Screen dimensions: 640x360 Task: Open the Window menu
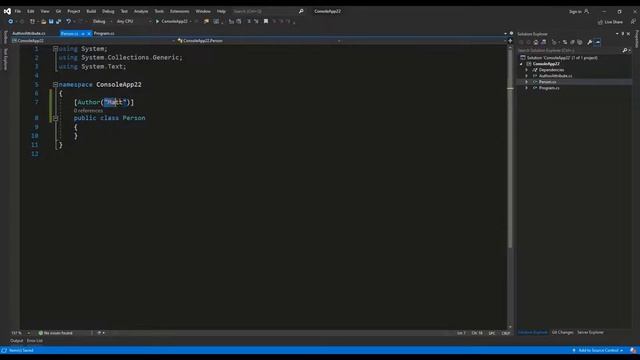[203, 11]
